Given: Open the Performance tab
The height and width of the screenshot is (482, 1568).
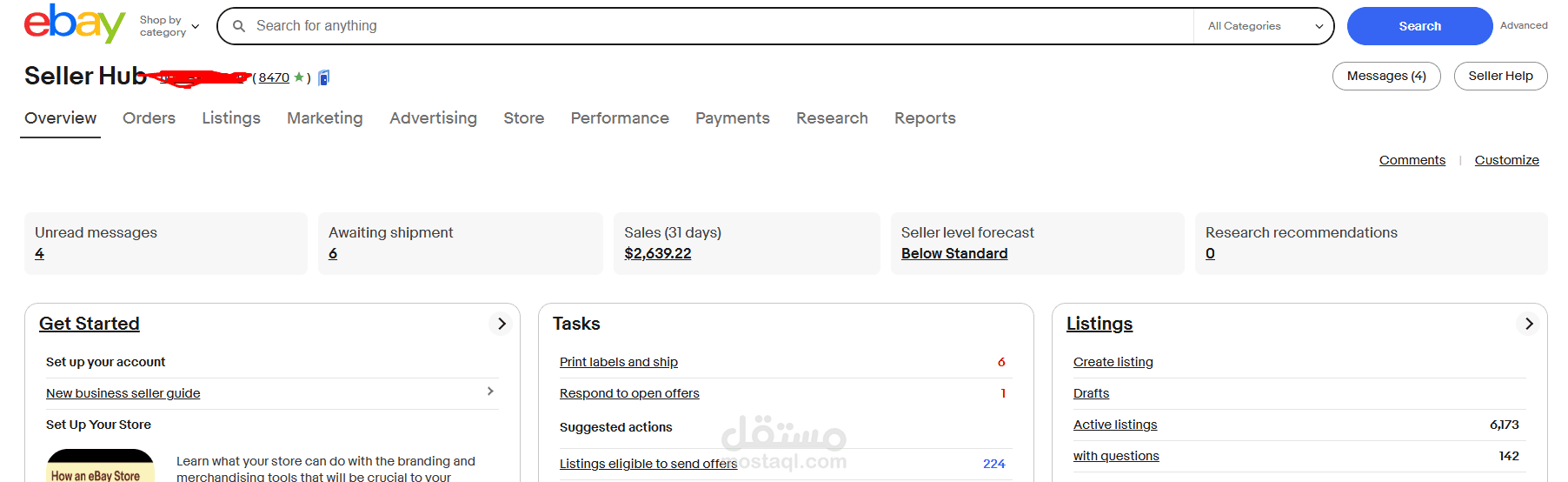Looking at the screenshot, I should [x=620, y=118].
